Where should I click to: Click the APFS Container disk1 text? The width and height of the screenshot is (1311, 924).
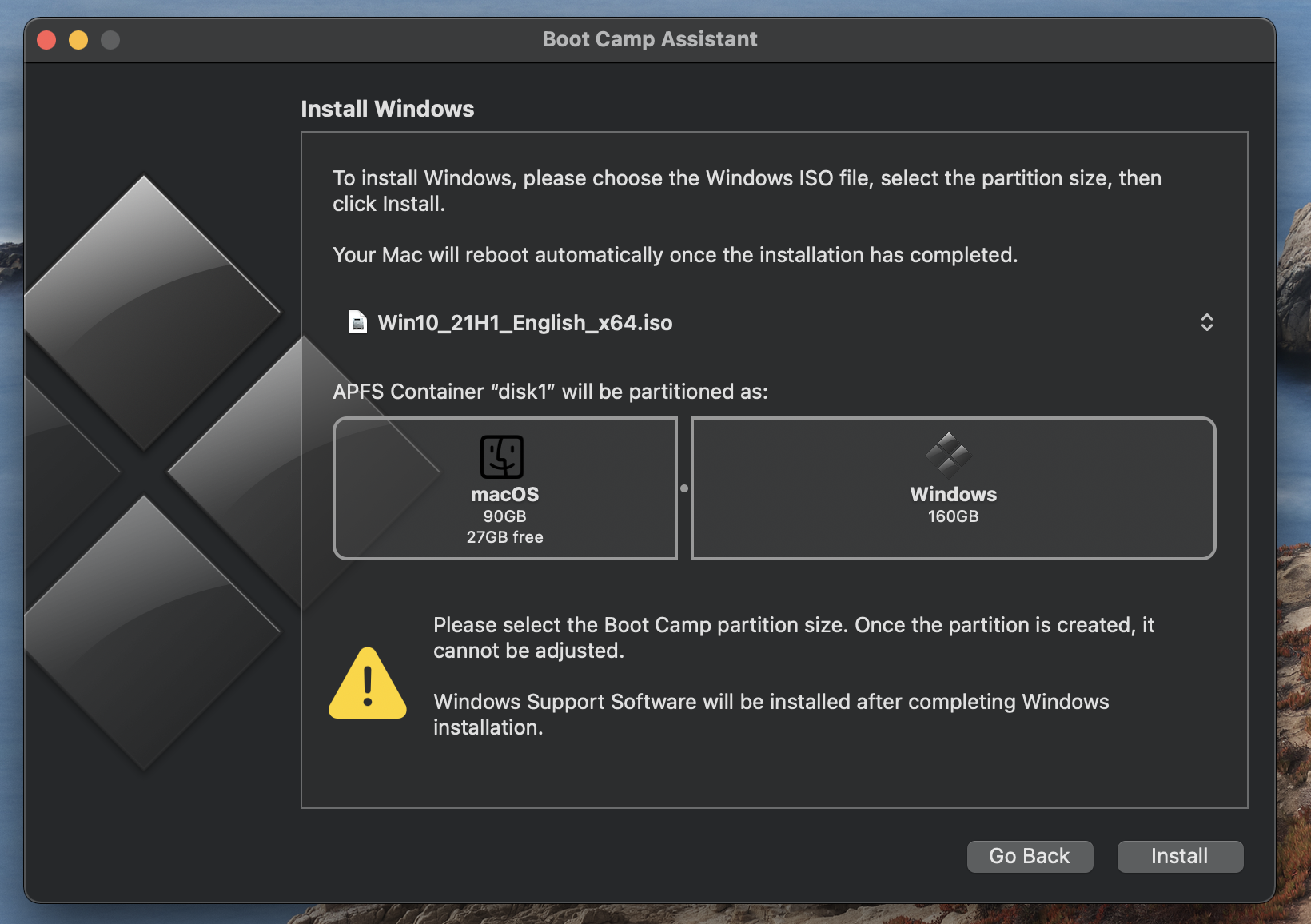(x=550, y=392)
